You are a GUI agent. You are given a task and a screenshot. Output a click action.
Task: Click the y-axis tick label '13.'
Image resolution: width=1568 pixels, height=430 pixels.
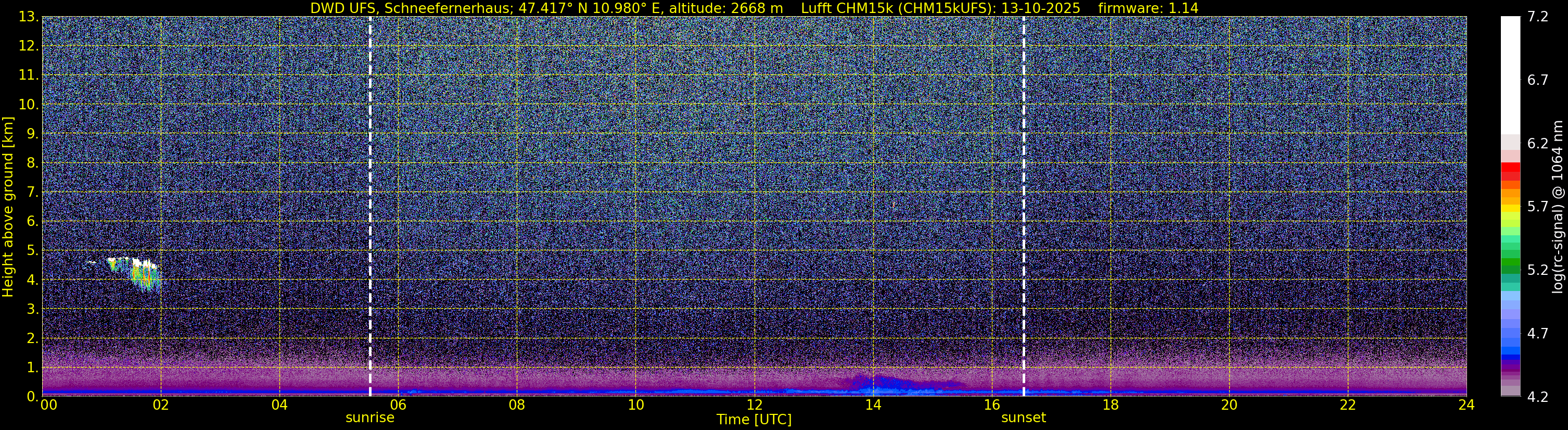[x=28, y=17]
